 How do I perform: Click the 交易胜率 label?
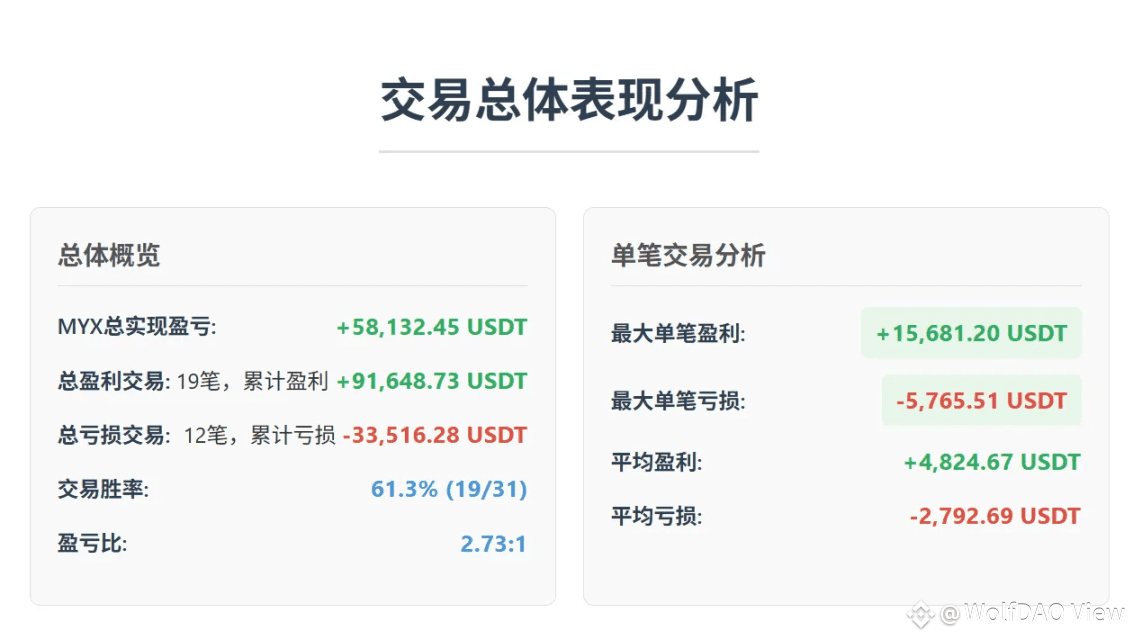click(x=103, y=489)
